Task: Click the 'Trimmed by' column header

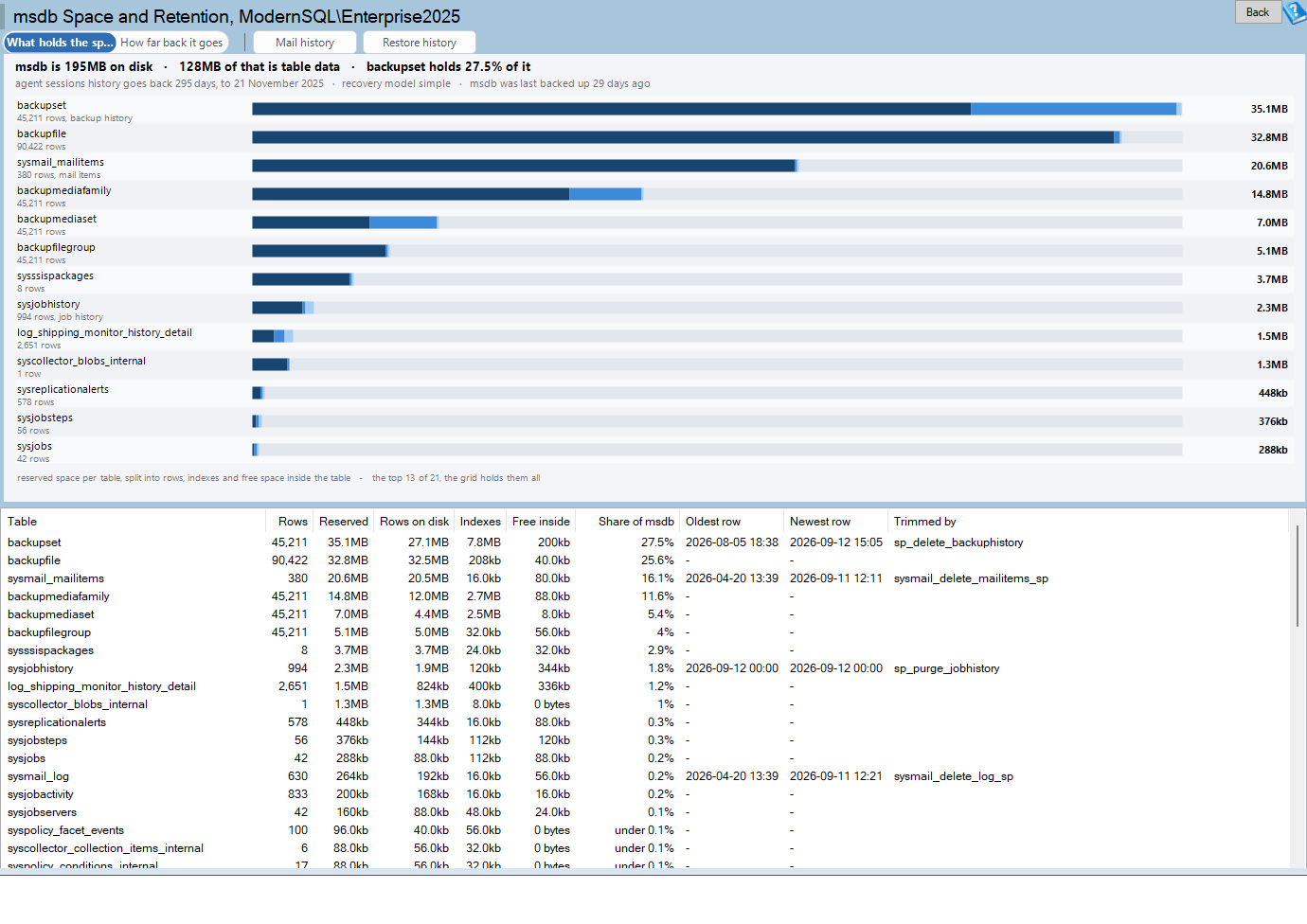Action: [1088, 522]
